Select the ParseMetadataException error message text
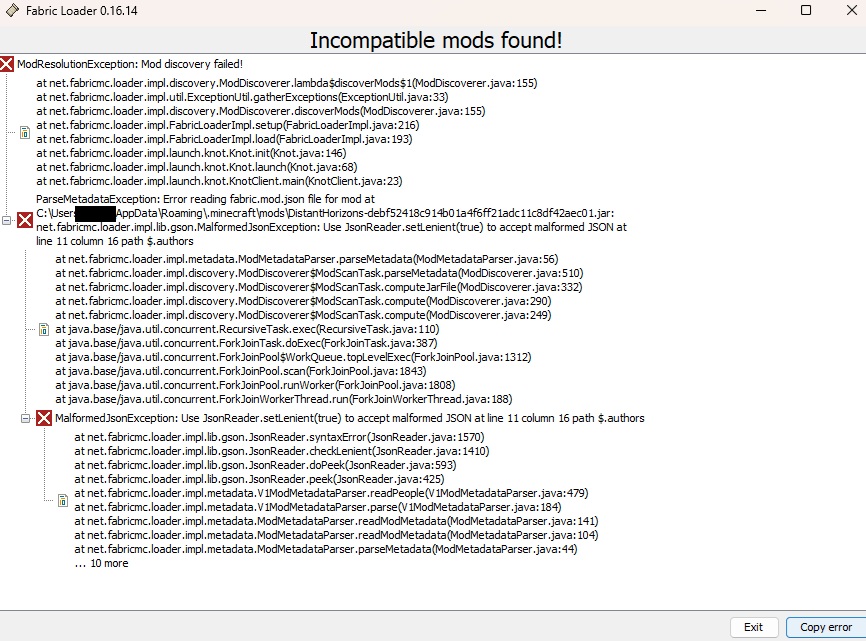This screenshot has height=641, width=866. click(x=331, y=220)
